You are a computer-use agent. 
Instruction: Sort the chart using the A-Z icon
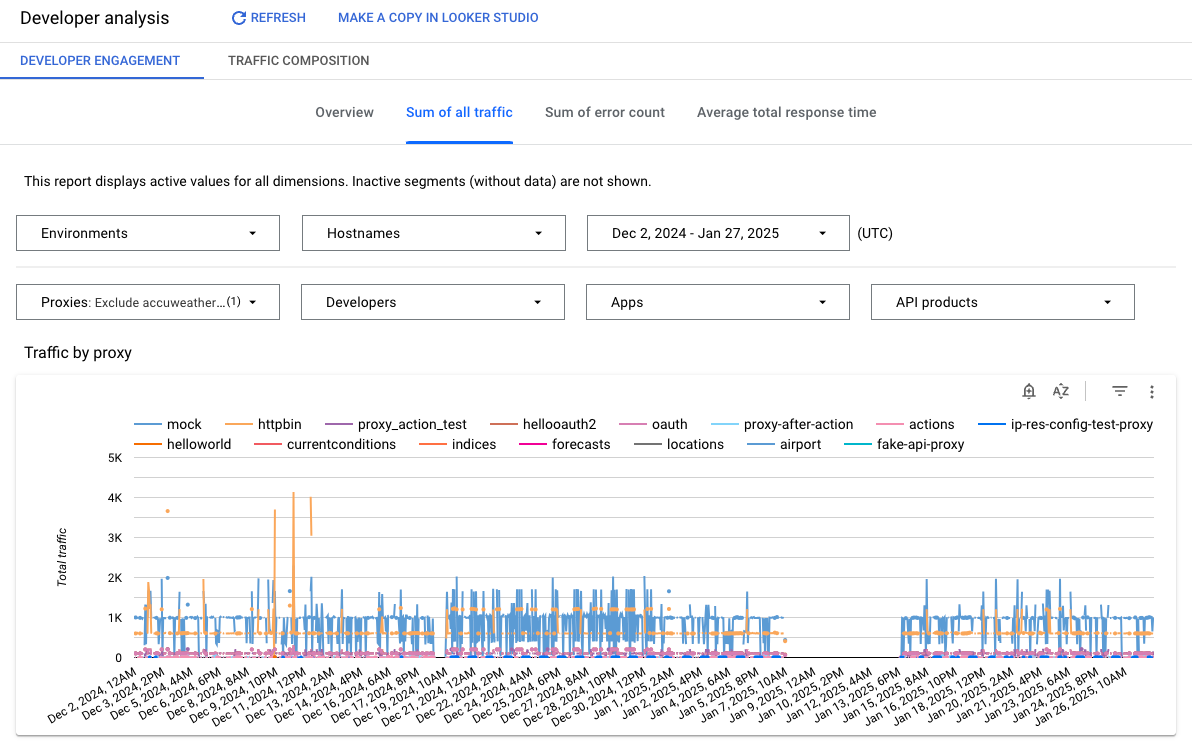[1061, 391]
